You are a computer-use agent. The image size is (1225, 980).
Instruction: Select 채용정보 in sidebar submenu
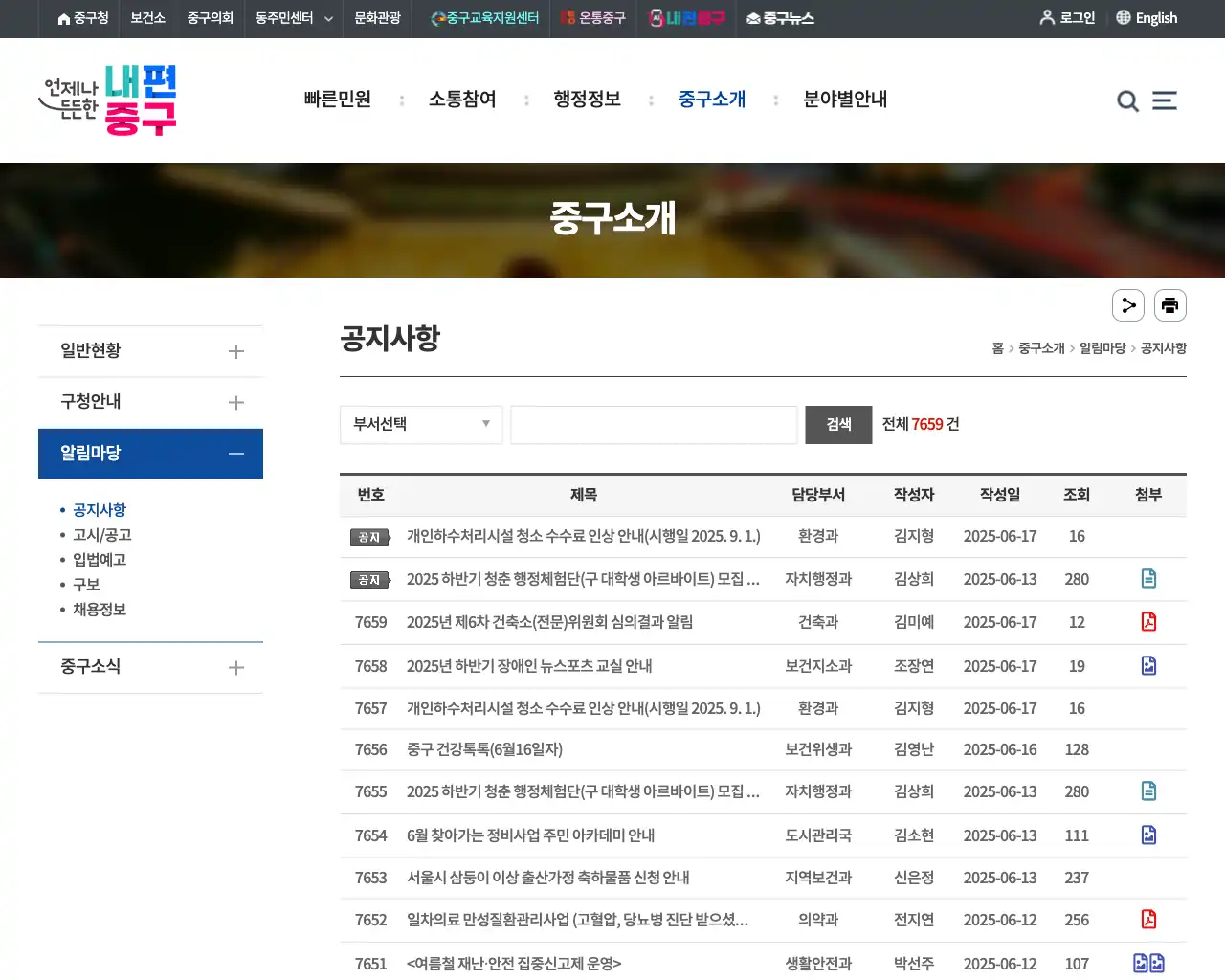pos(100,610)
